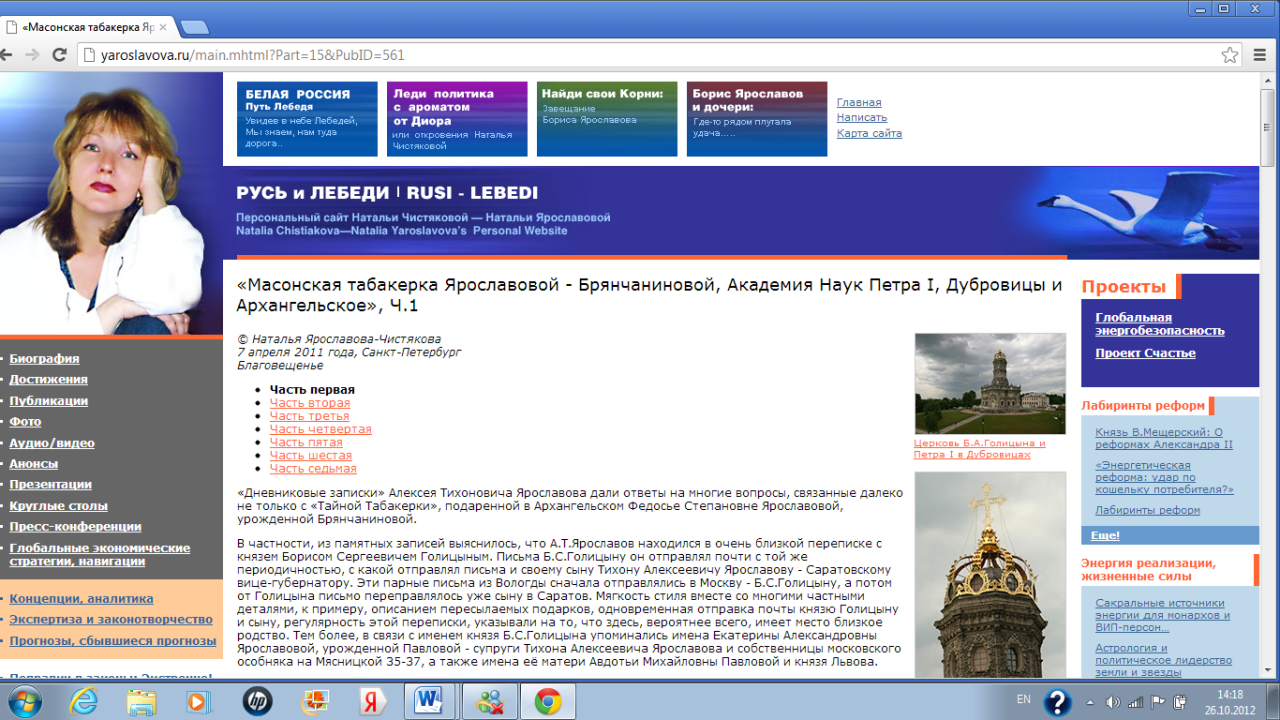Open the Проект Счастье link
Screen dimensions: 1280x720
point(1145,353)
